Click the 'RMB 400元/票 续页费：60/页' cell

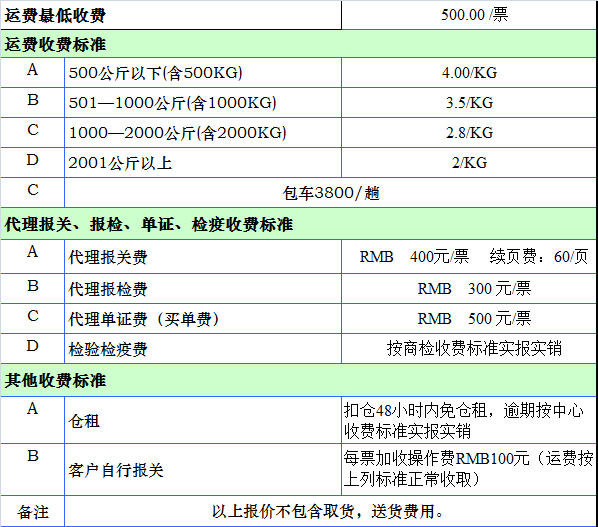[469, 257]
